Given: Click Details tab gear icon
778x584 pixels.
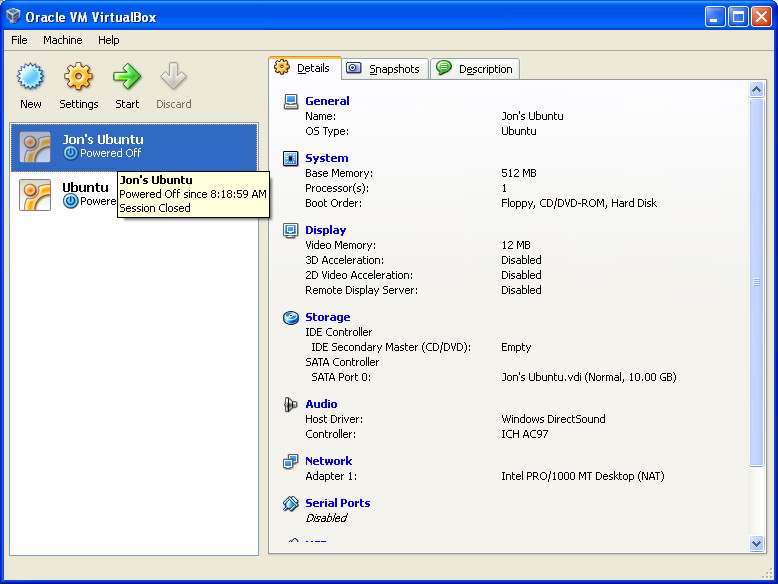Looking at the screenshot, I should 282,67.
